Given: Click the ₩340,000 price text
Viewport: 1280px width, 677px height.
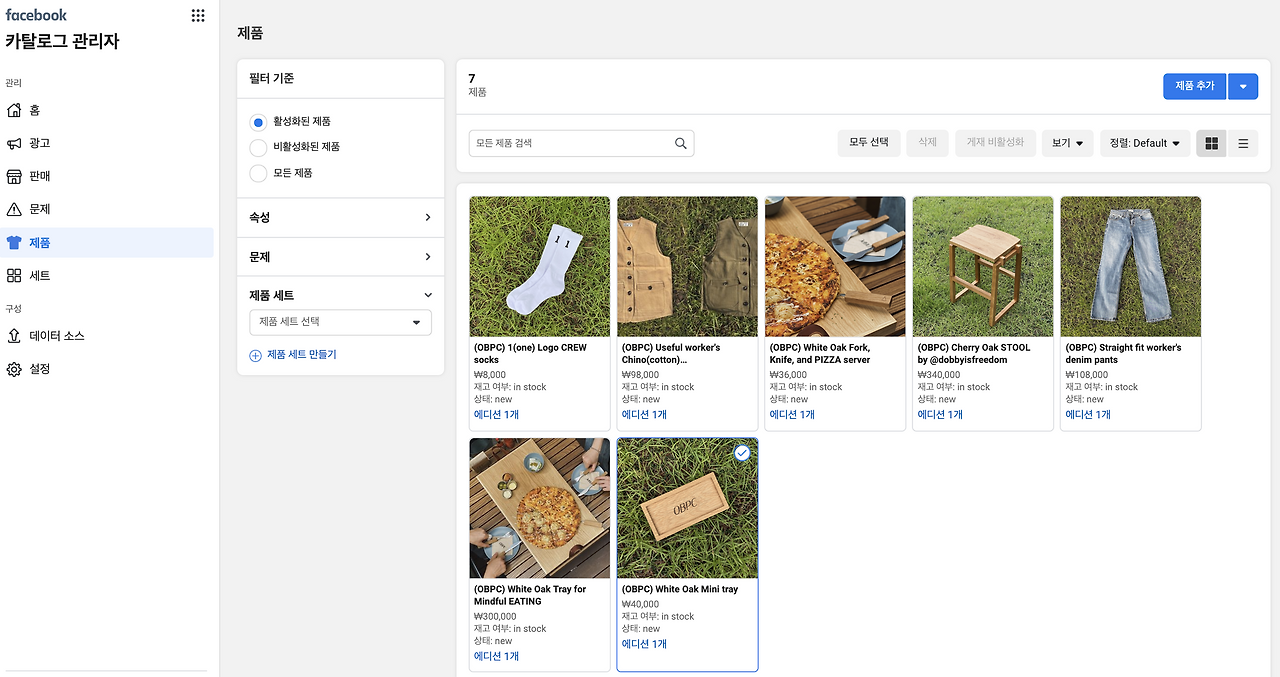Looking at the screenshot, I should [939, 375].
